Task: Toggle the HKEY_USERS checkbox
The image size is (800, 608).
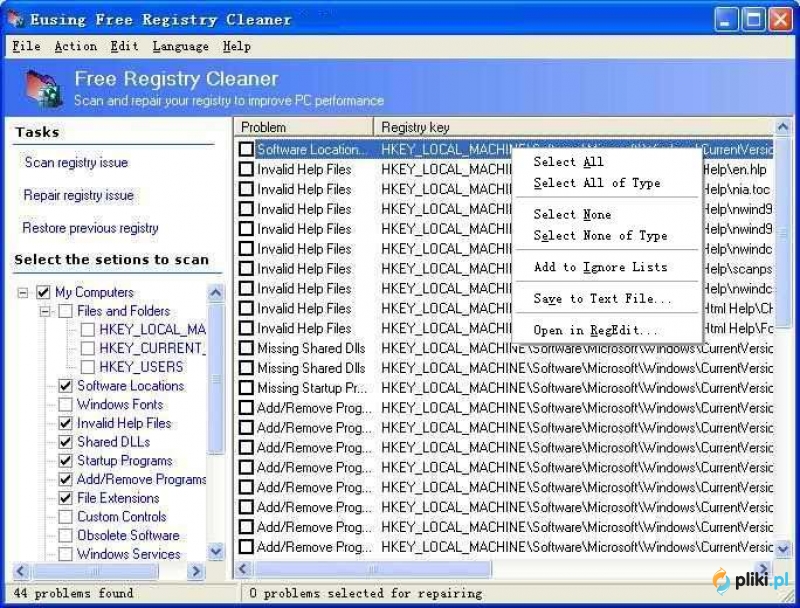Action: [x=88, y=367]
